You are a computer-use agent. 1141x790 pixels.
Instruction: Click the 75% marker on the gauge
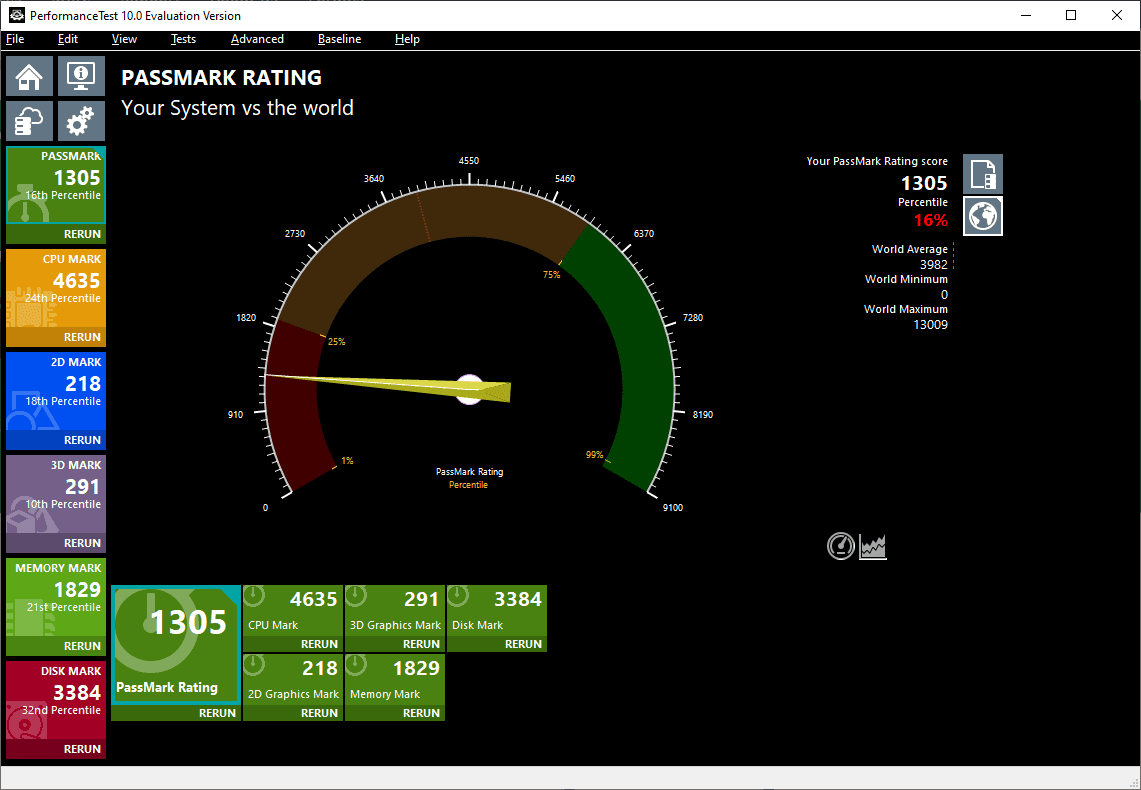552,275
